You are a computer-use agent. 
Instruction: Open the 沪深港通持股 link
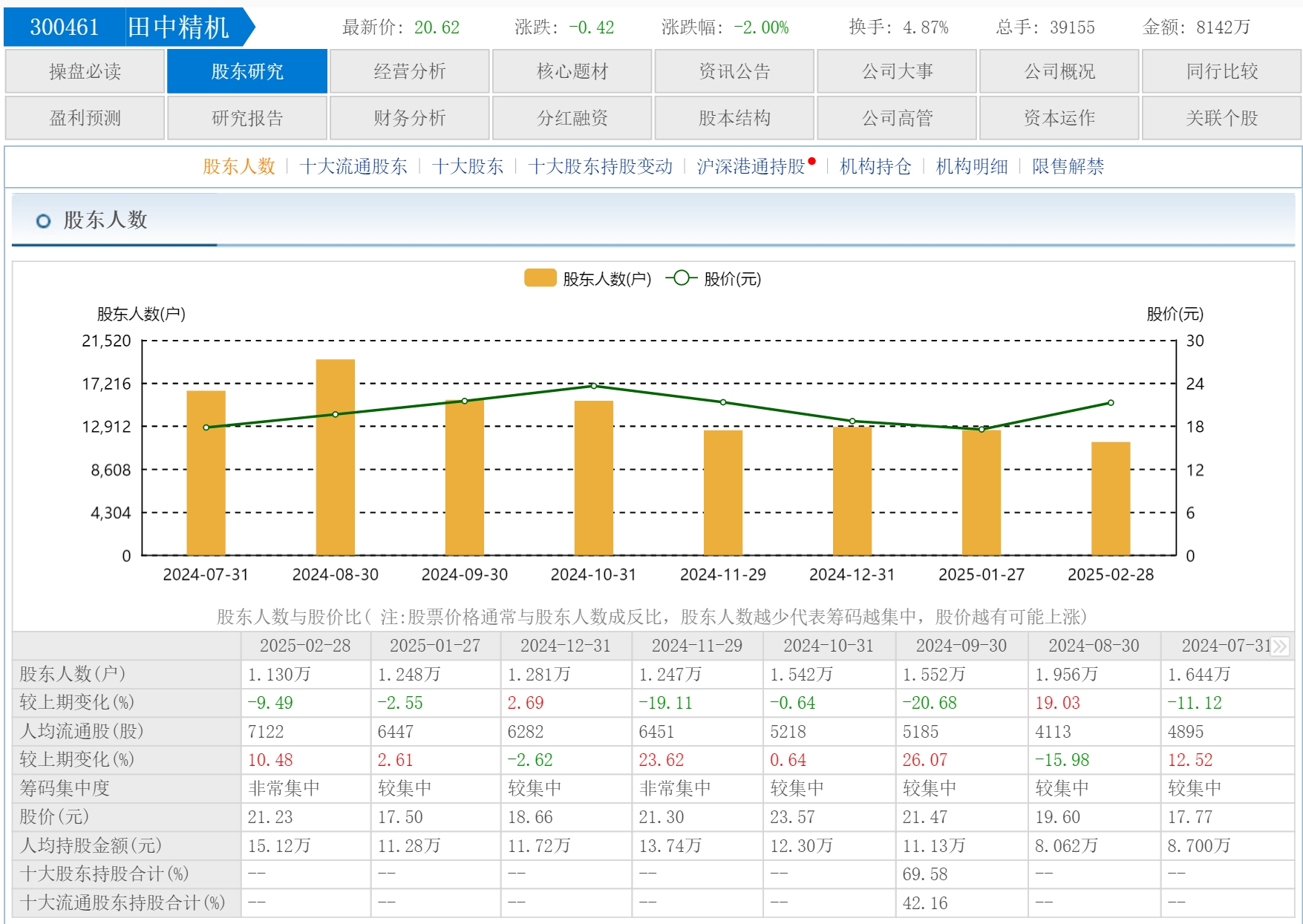[x=751, y=166]
